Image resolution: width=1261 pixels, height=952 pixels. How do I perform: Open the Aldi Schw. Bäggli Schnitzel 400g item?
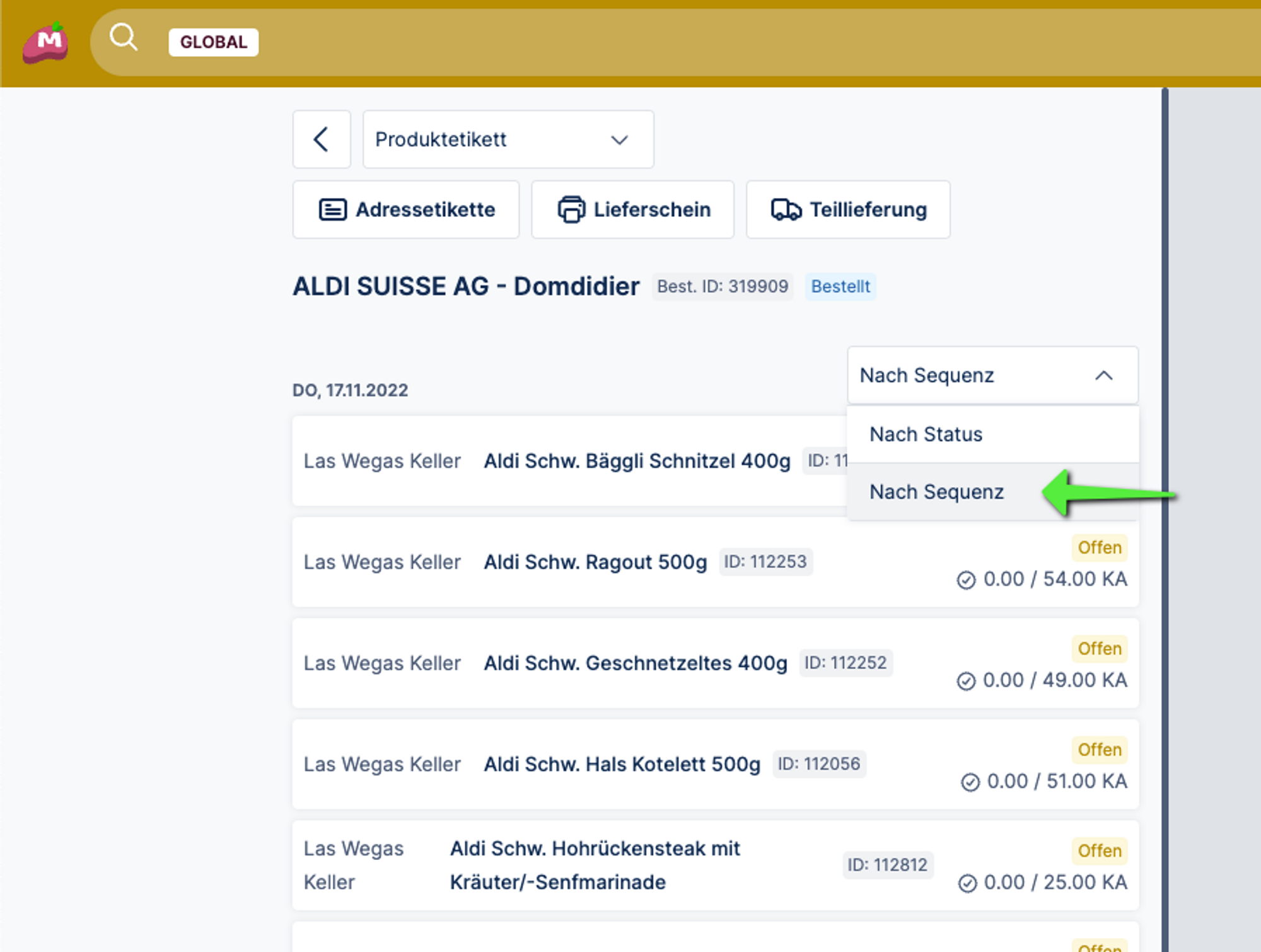[637, 461]
